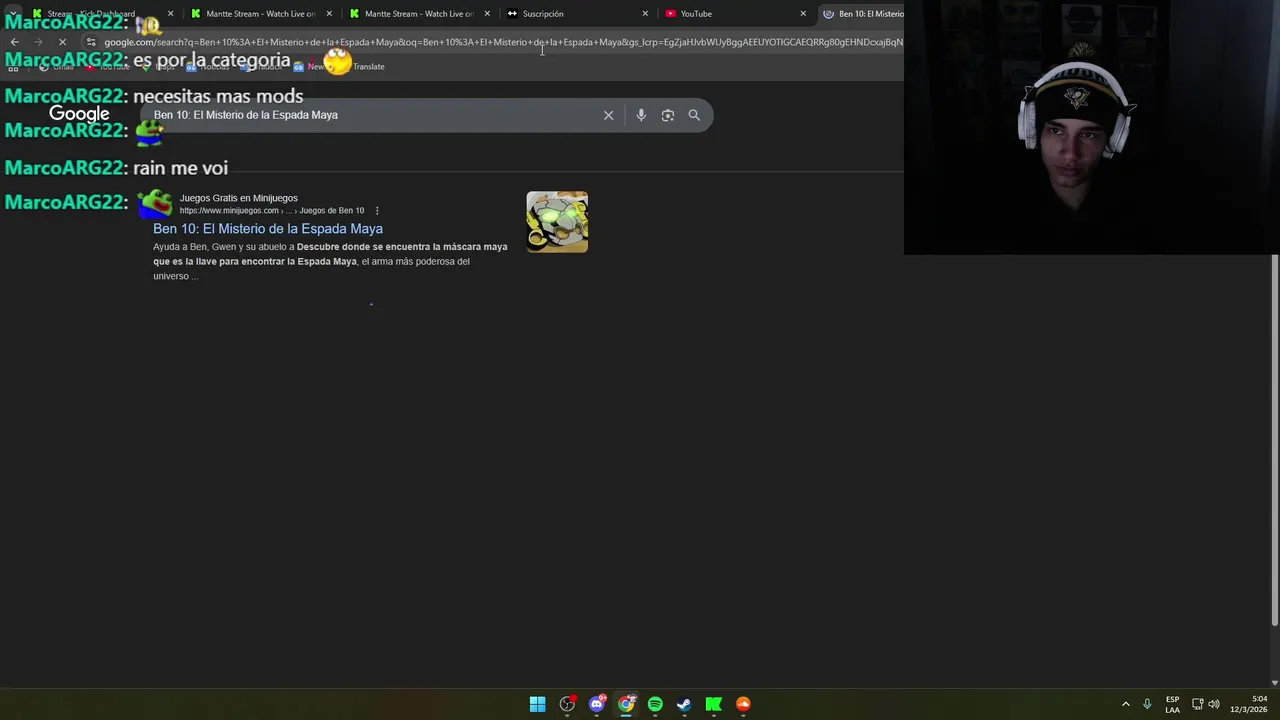Click the page vertical scrollbar

(1274, 440)
